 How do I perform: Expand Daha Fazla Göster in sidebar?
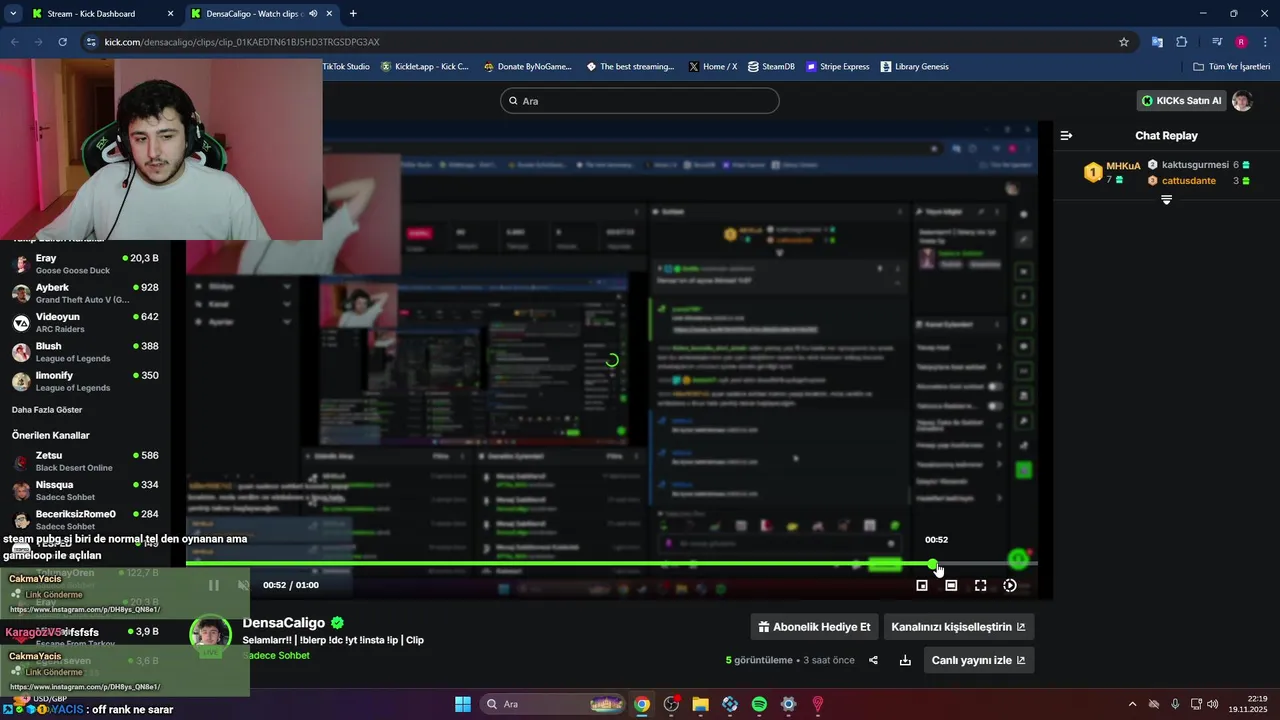coord(47,410)
